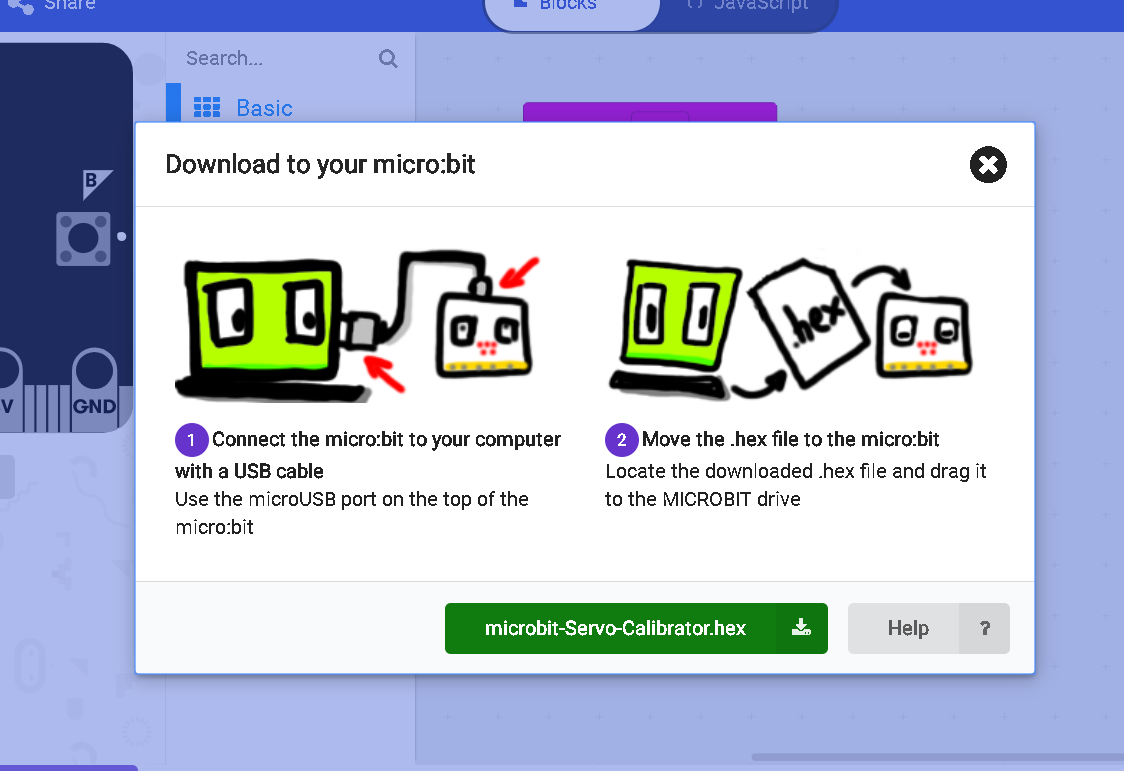Screen dimensions: 1124x771
Task: Click the 'Use the microUSB port' instruction text
Action: click(352, 513)
